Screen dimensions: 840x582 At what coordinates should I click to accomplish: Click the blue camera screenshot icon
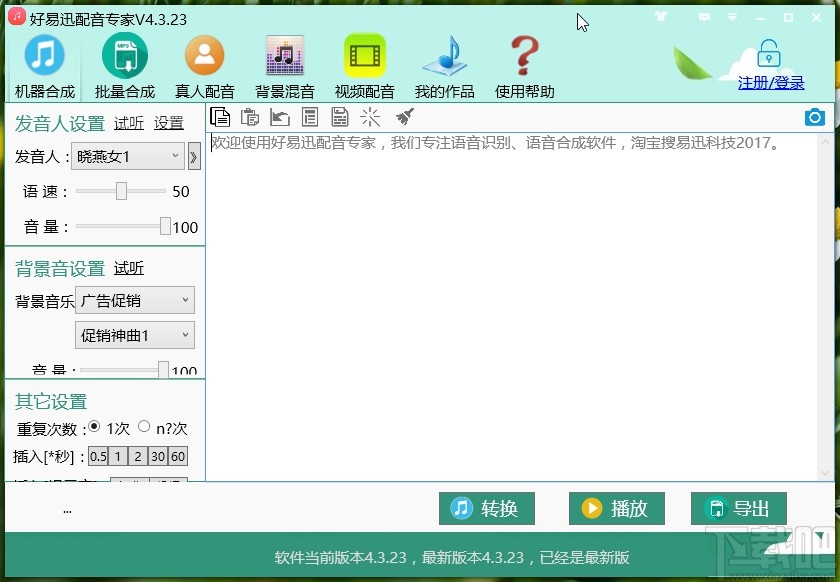click(x=815, y=117)
